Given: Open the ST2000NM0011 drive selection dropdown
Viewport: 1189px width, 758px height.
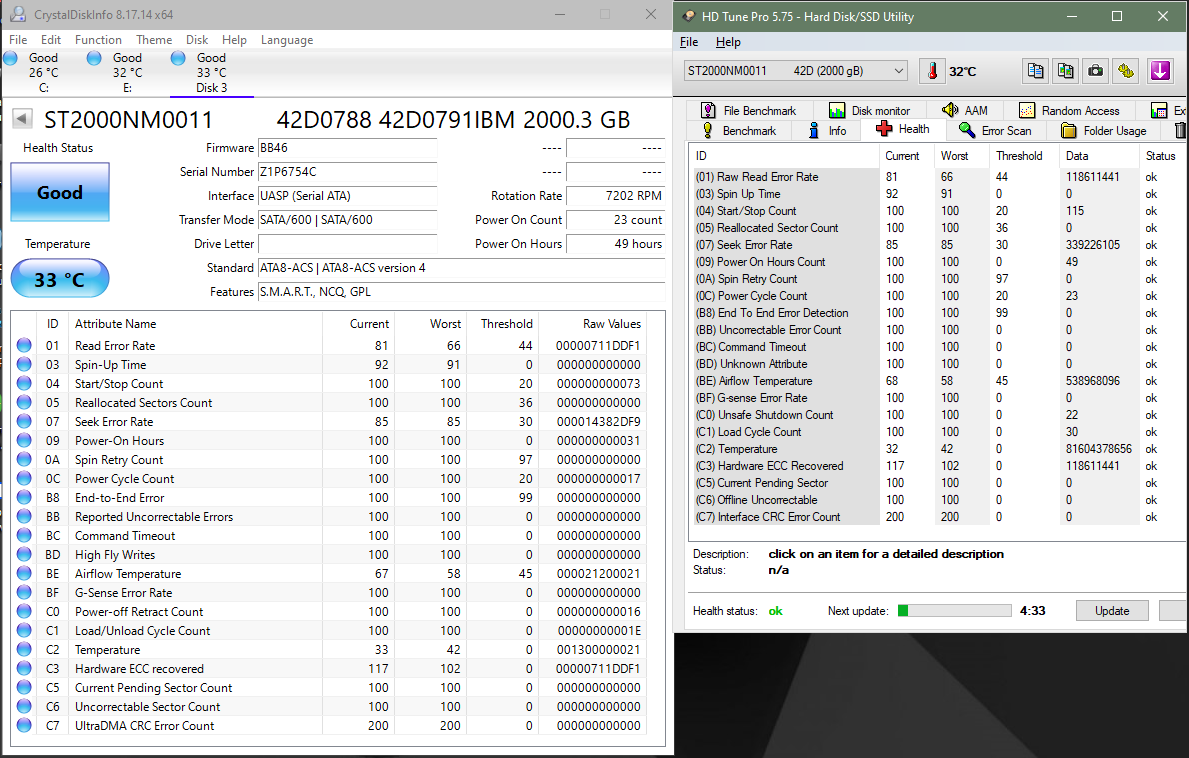Looking at the screenshot, I should [795, 71].
